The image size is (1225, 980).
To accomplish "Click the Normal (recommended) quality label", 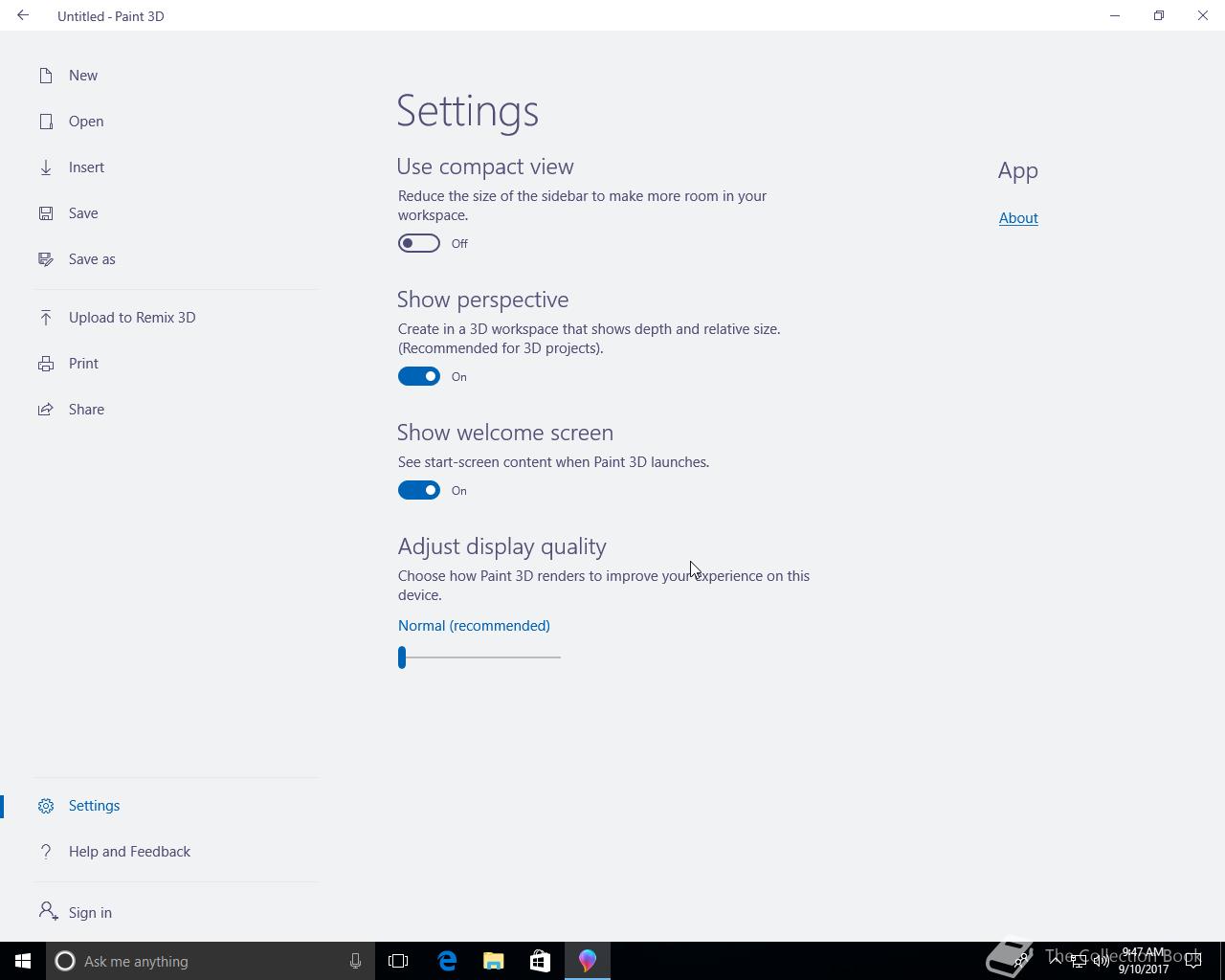I will [x=474, y=626].
